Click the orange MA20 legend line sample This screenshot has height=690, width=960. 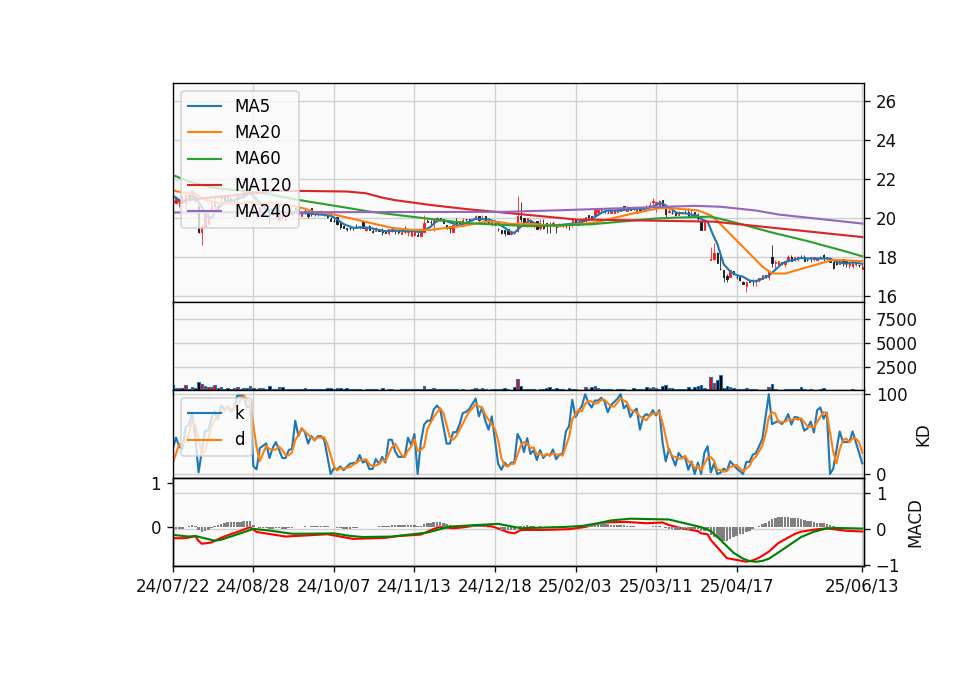(x=204, y=132)
